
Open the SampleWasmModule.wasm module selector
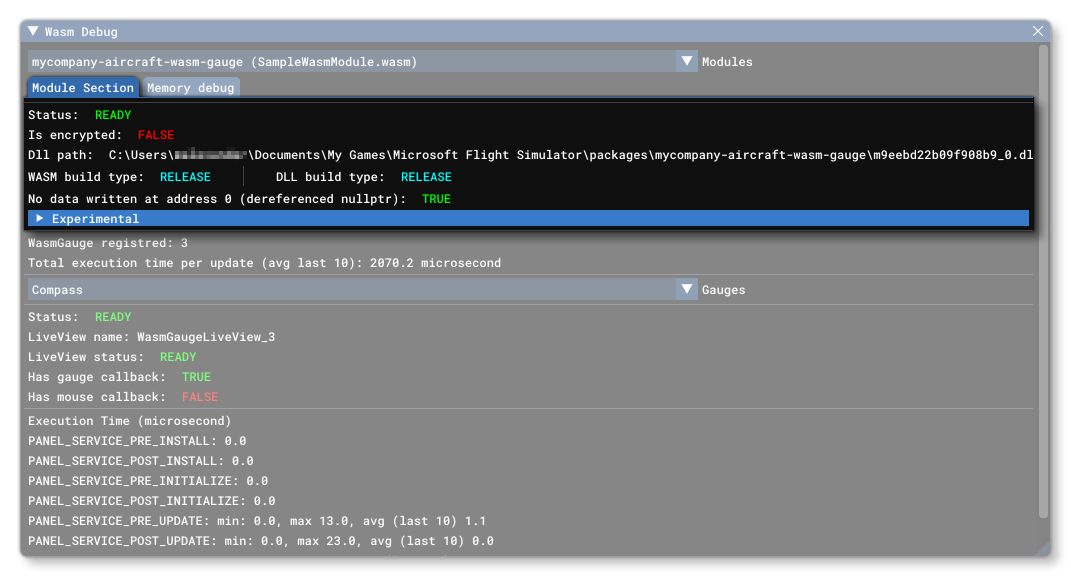tap(350, 61)
